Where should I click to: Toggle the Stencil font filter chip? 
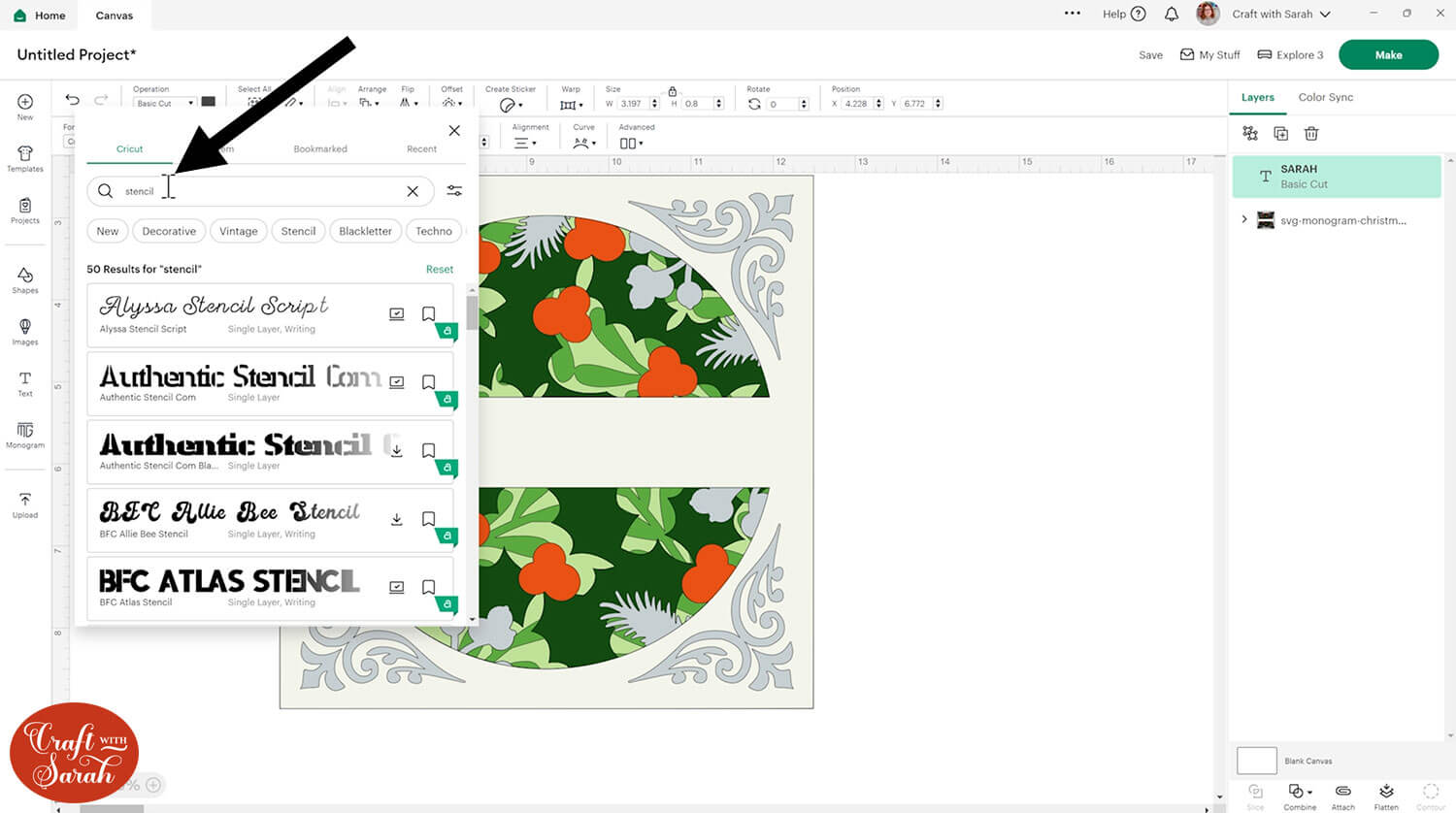pyautogui.click(x=298, y=231)
